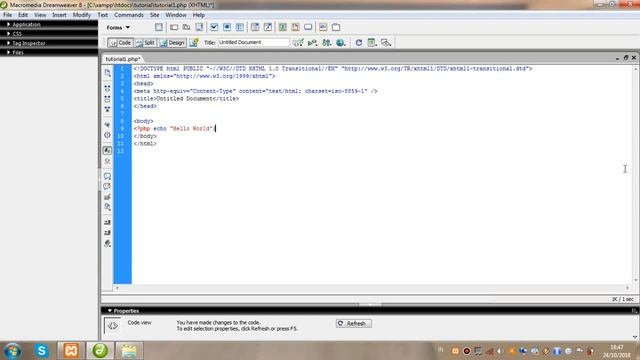Insert a Hidden Field form element
The width and height of the screenshot is (640, 360).
pyautogui.click(x=187, y=27)
